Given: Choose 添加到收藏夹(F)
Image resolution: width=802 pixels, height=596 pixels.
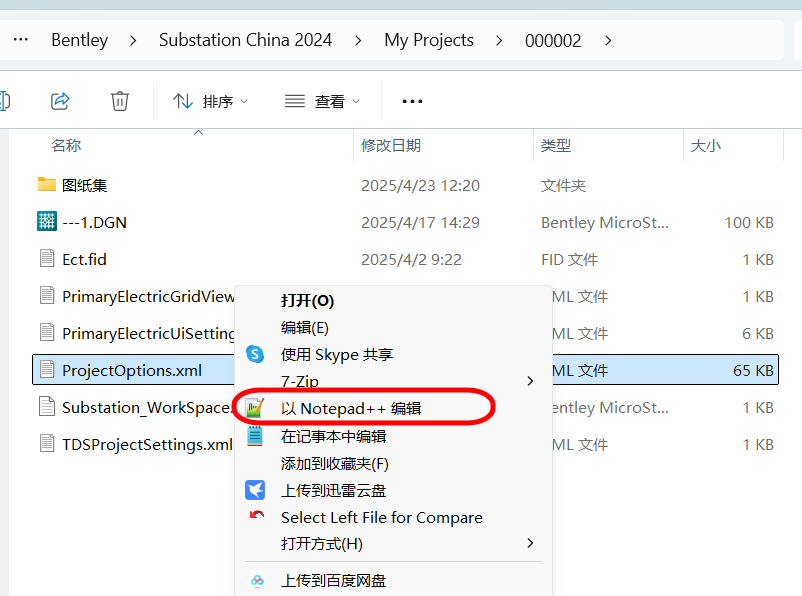Looking at the screenshot, I should tap(335, 463).
